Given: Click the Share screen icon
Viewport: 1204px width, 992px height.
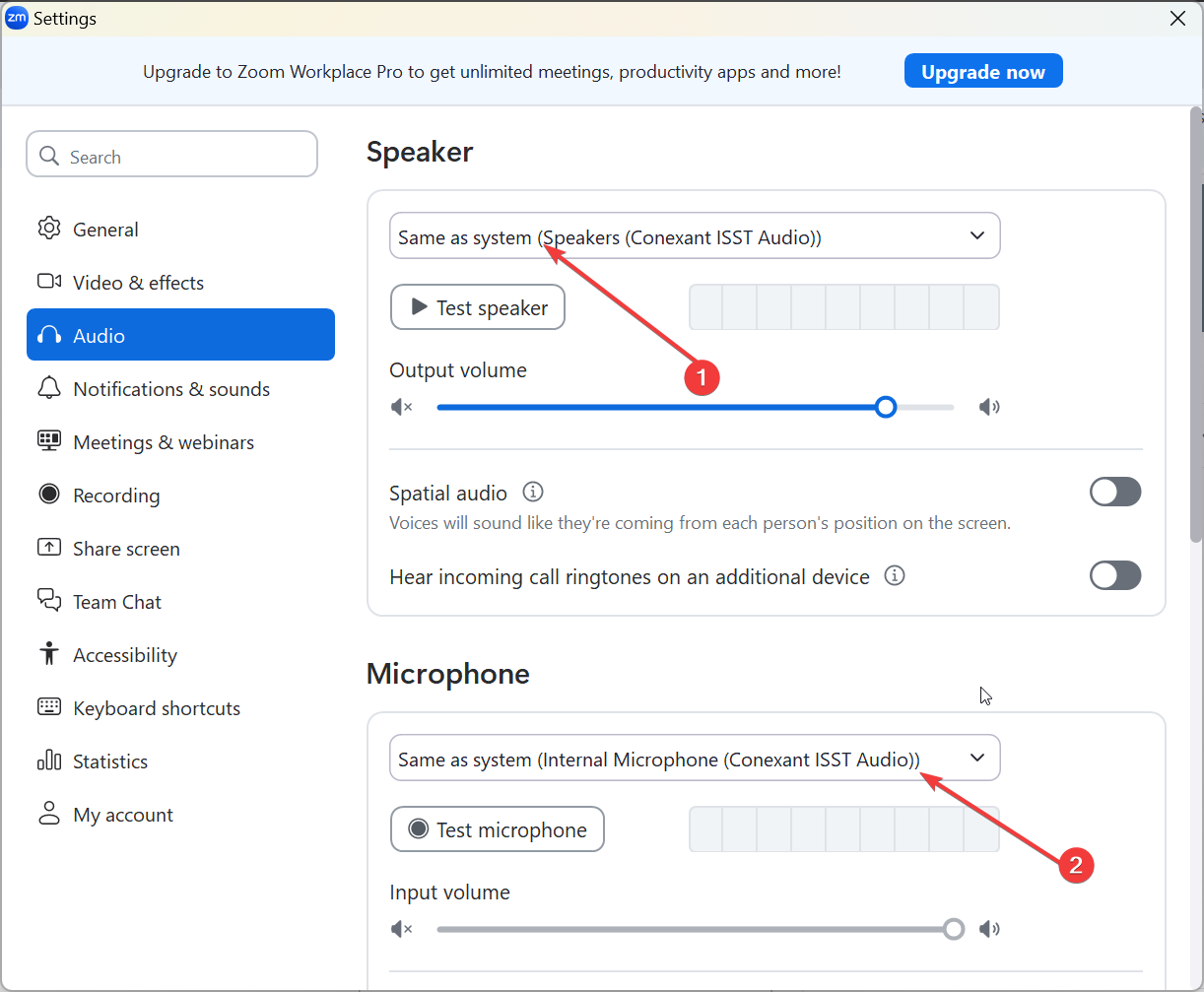Looking at the screenshot, I should pyautogui.click(x=49, y=548).
